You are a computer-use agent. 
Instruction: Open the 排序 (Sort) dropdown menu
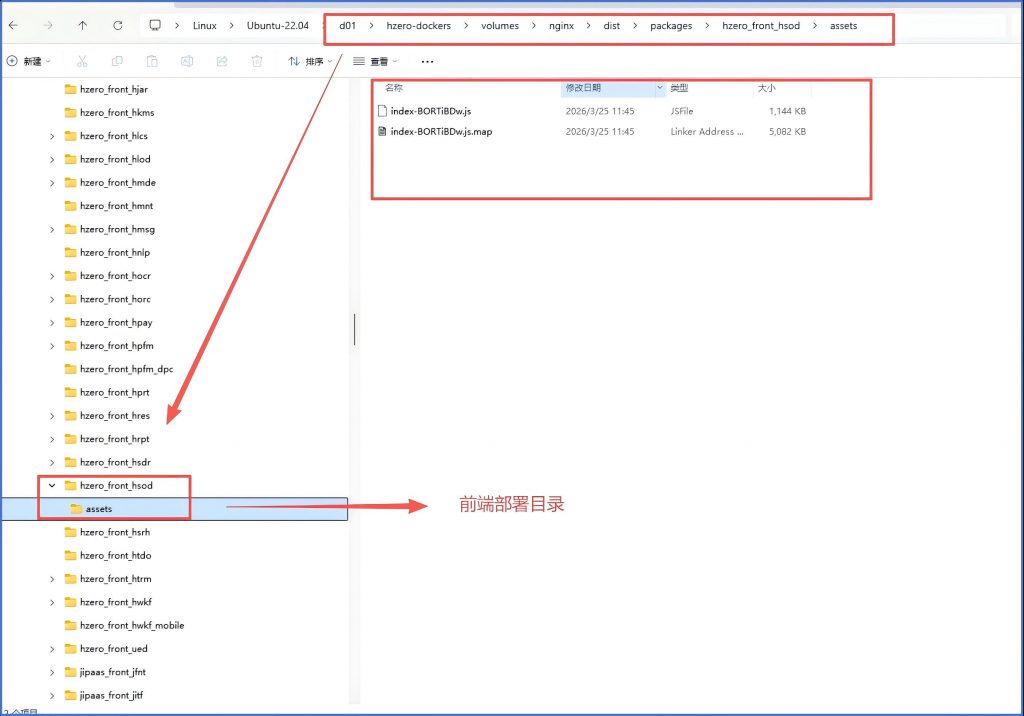[310, 62]
